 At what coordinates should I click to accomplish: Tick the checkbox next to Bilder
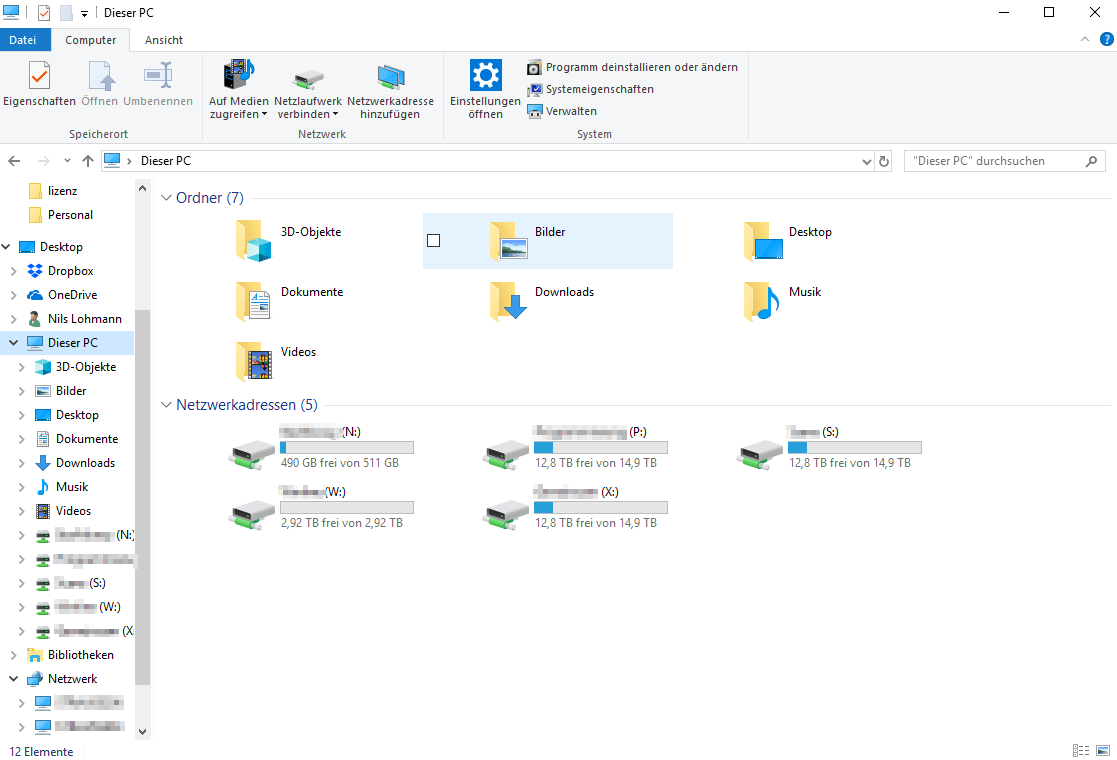point(433,240)
